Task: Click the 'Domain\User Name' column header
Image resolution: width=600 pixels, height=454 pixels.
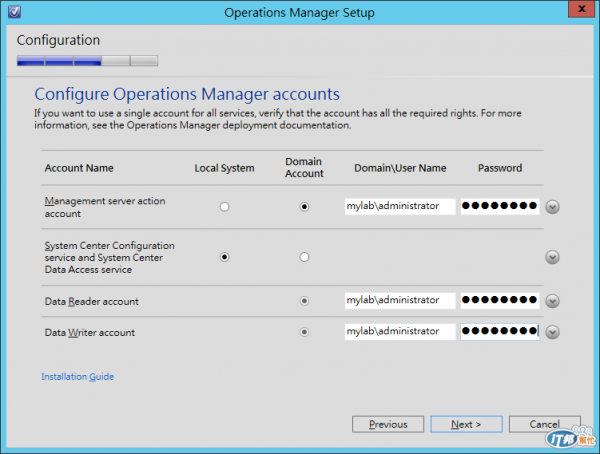Action: 400,168
